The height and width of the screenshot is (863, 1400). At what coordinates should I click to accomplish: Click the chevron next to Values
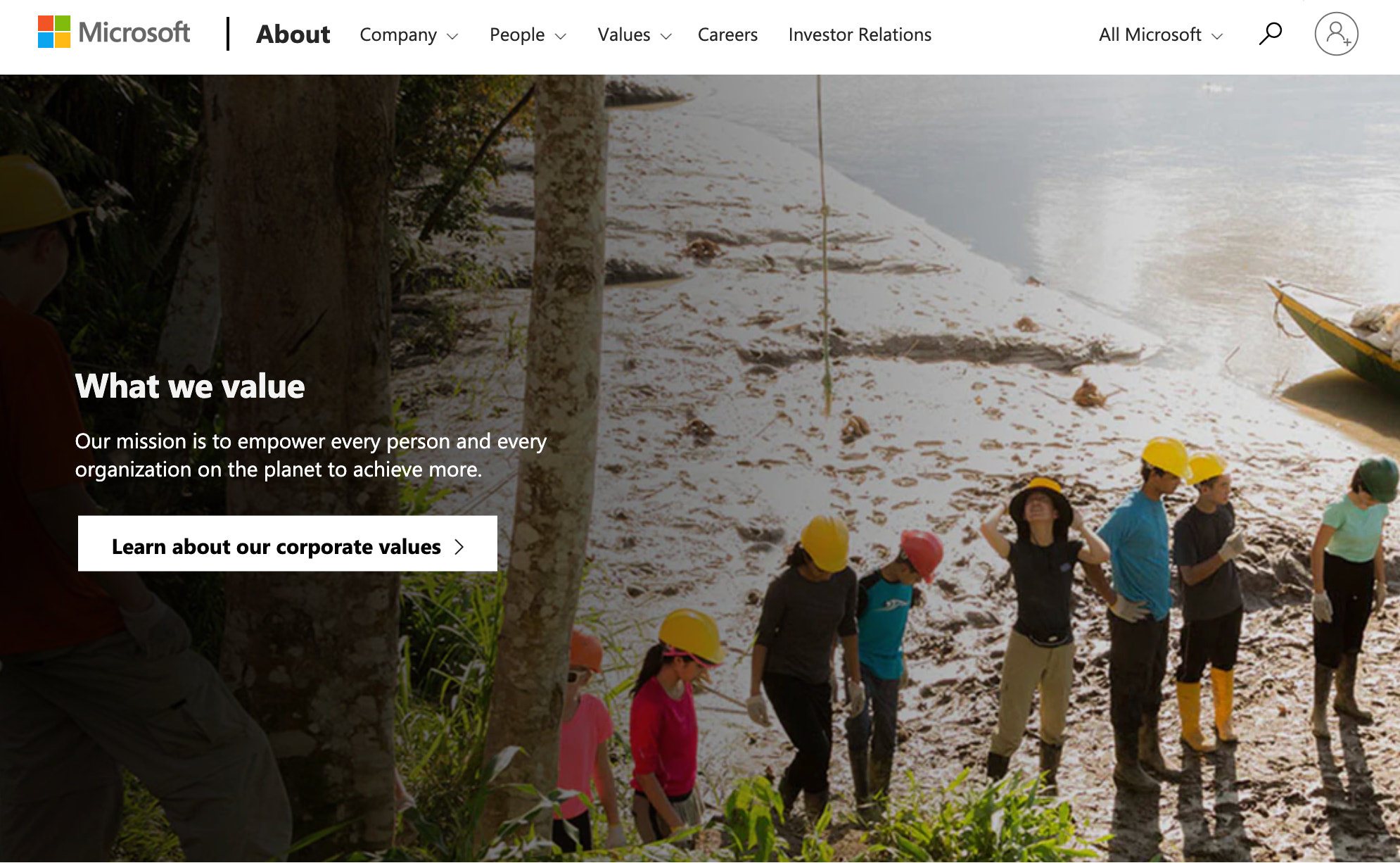coord(666,36)
